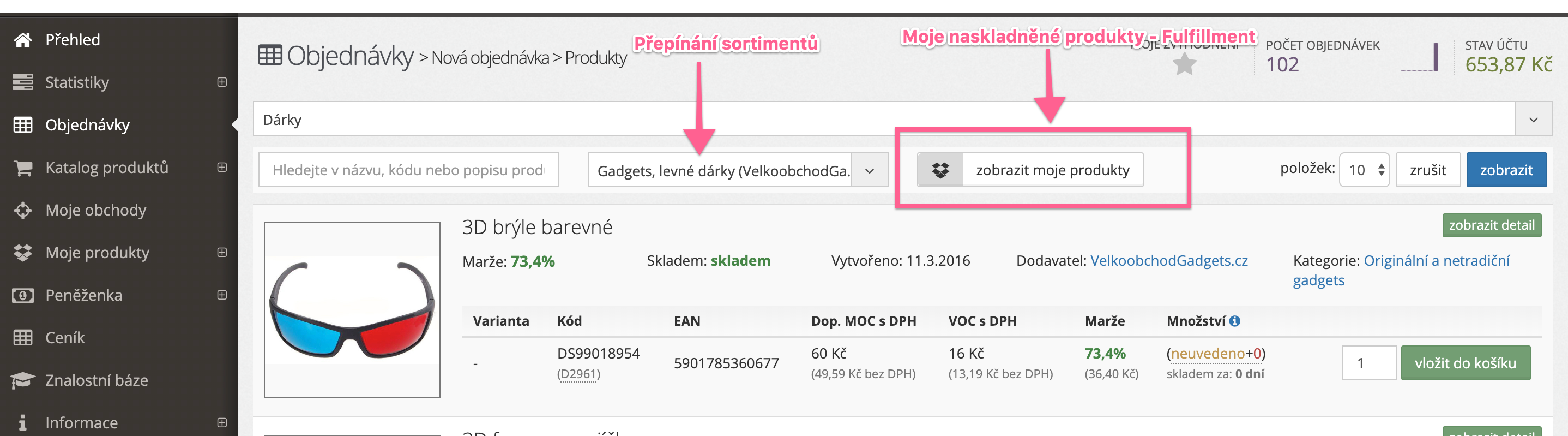This screenshot has height=436, width=1568.
Task: Click the info icon next to Množství
Action: [1234, 321]
